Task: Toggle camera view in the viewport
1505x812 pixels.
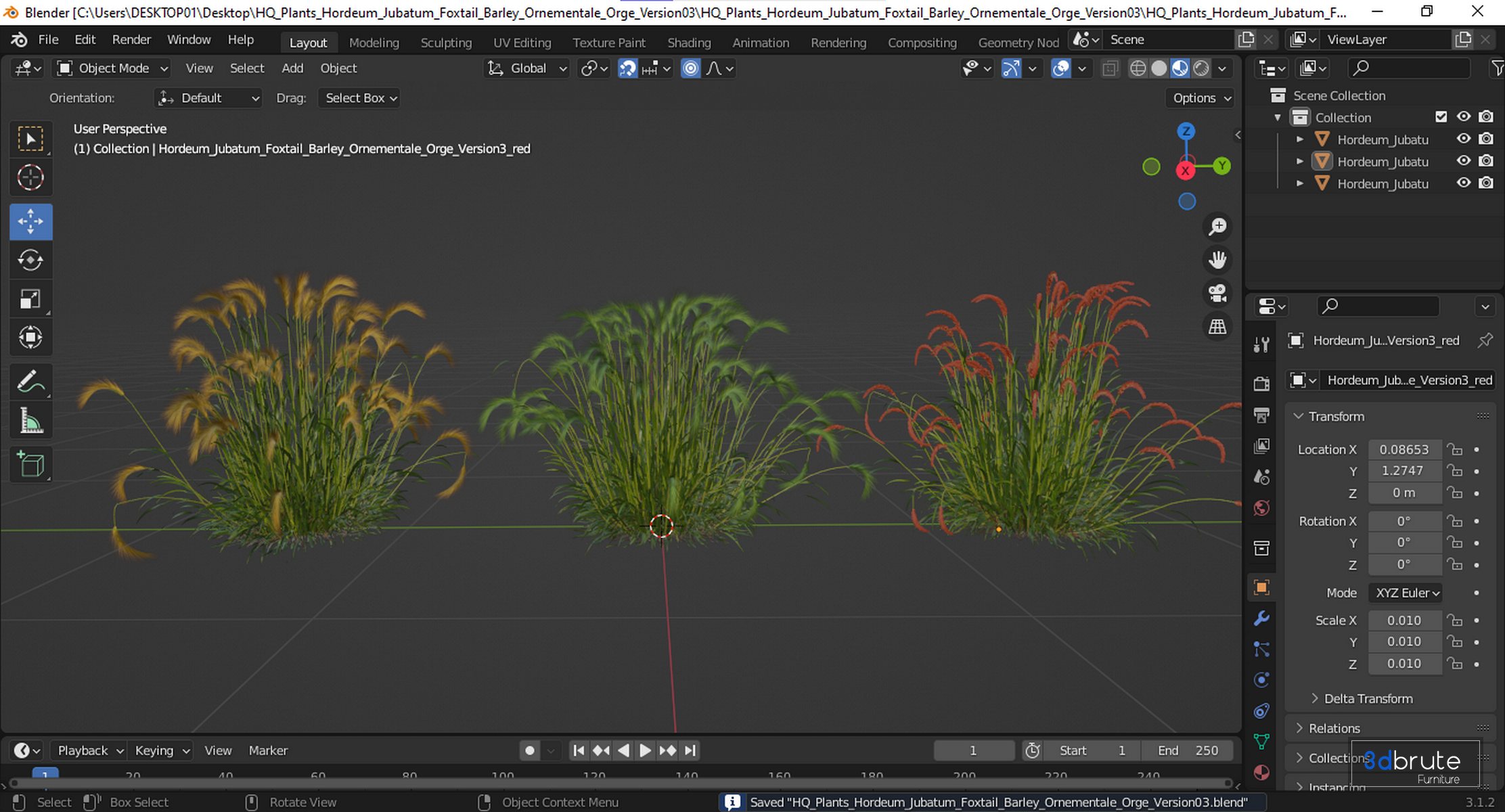Action: click(1217, 293)
